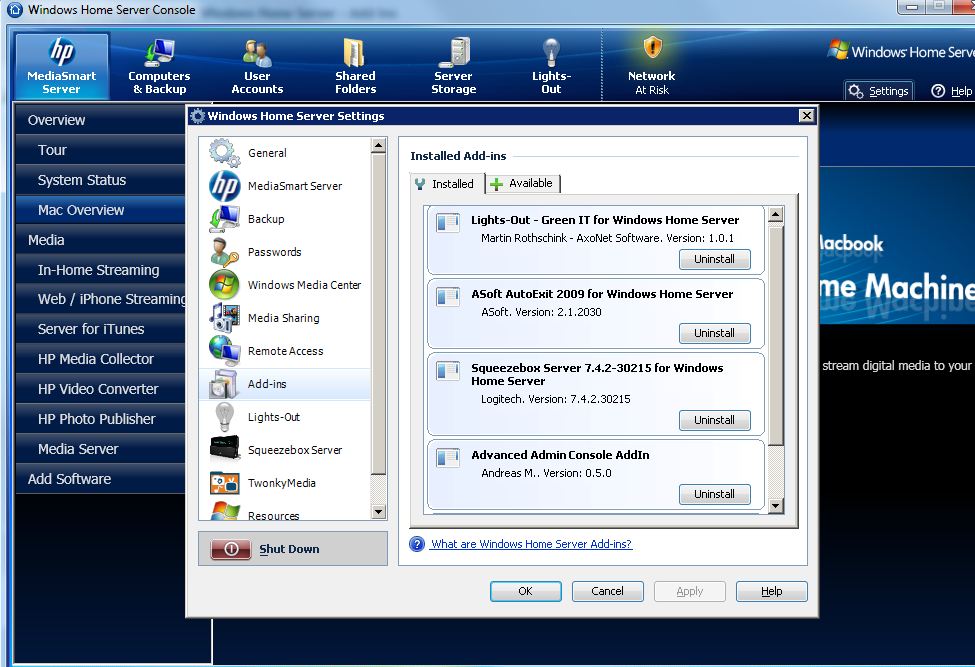Select Mac Overview in sidebar
The height and width of the screenshot is (667, 975).
tap(100, 210)
